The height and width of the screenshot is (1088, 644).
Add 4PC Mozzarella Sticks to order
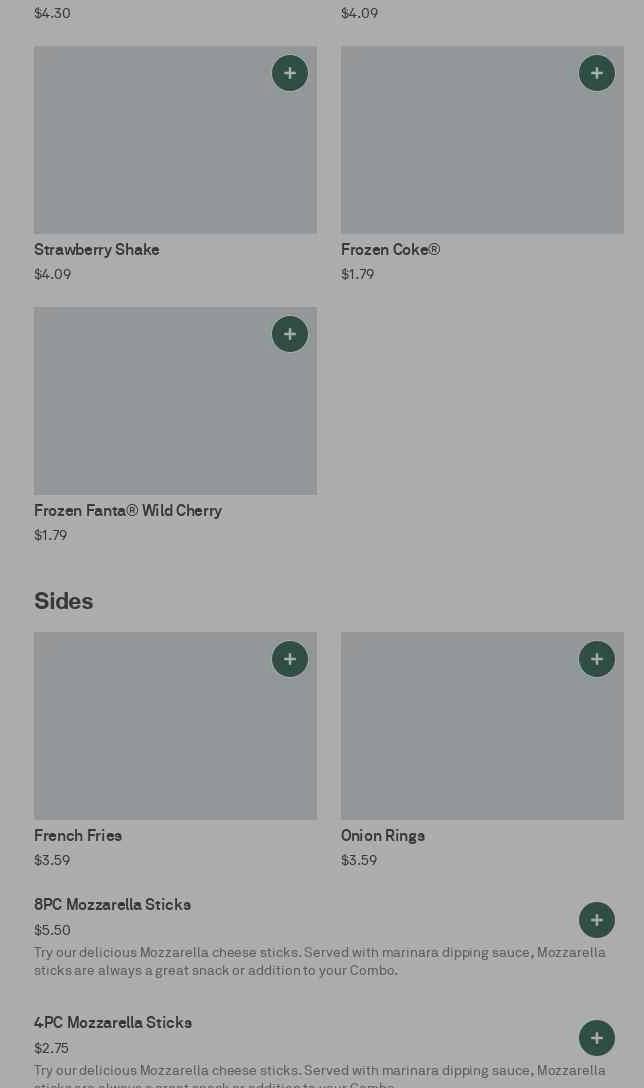coord(597,1038)
